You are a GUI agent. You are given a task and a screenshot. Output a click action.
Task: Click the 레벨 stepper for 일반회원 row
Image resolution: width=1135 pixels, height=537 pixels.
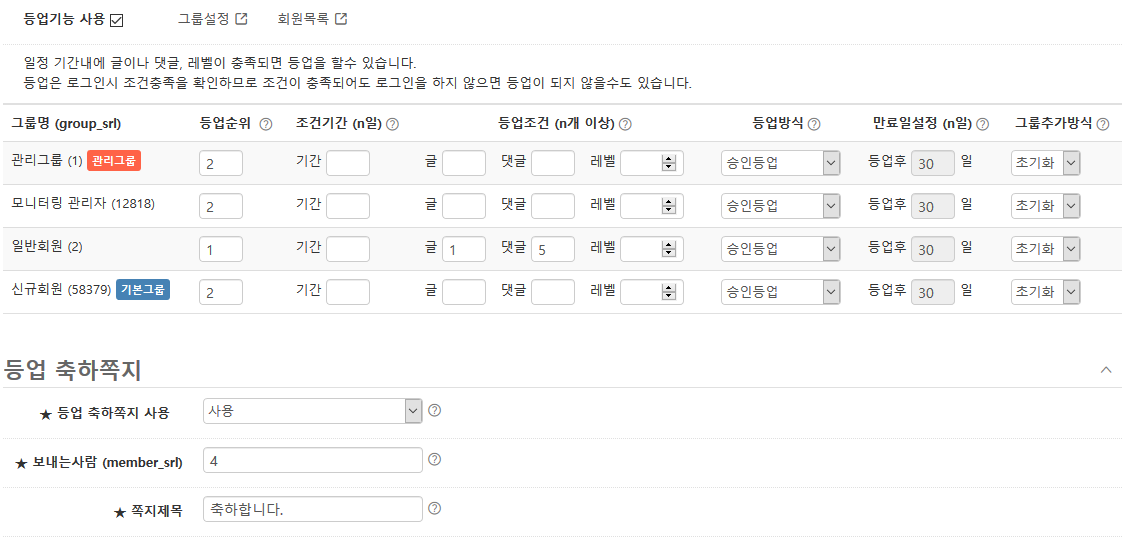pyautogui.click(x=669, y=249)
